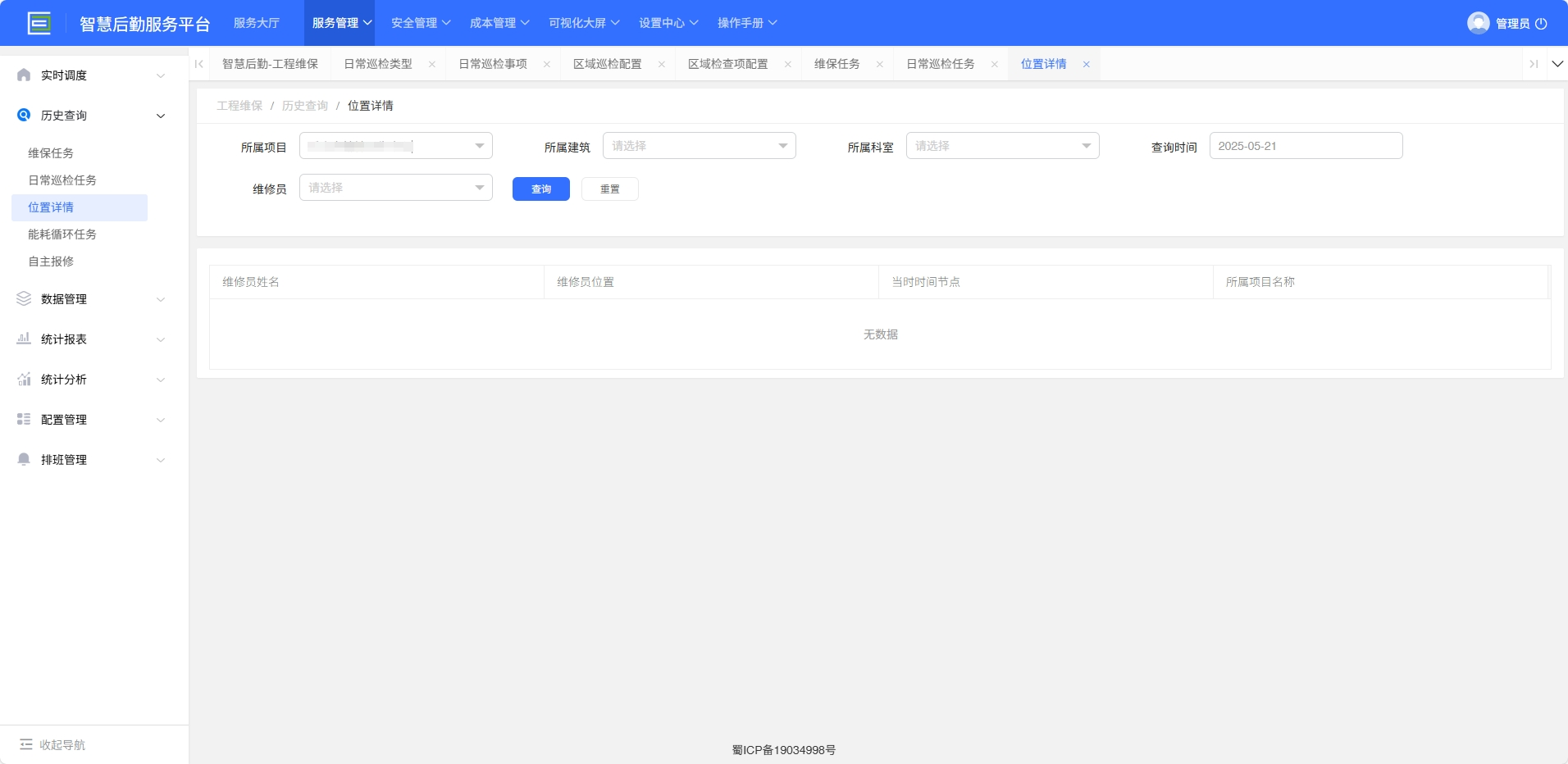The height and width of the screenshot is (764, 1568).
Task: Expand the 排班管理 sidebar section
Action: (x=161, y=460)
